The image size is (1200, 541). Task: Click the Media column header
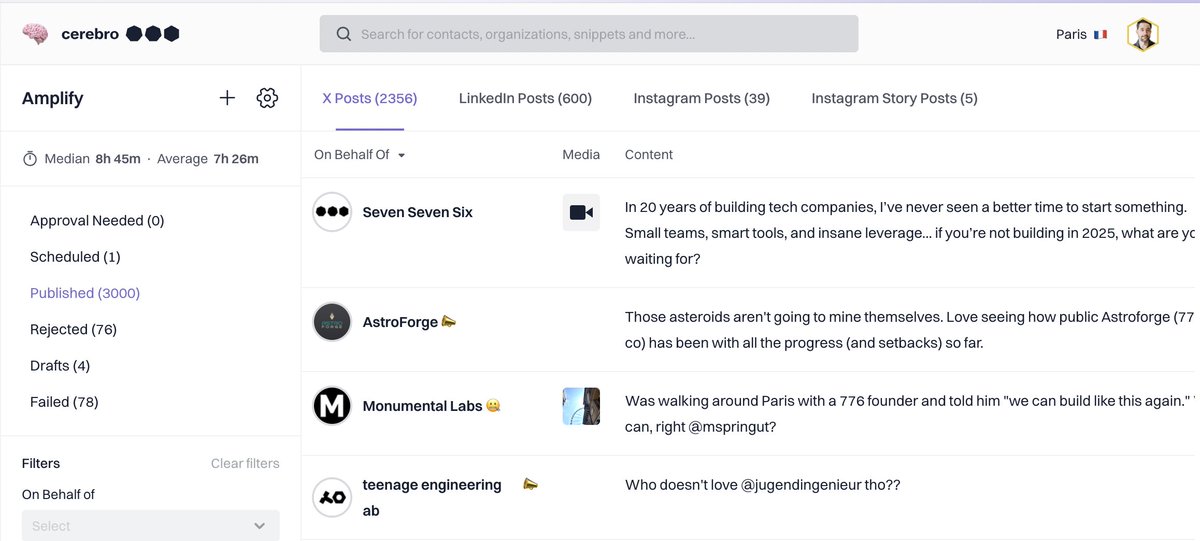click(581, 155)
